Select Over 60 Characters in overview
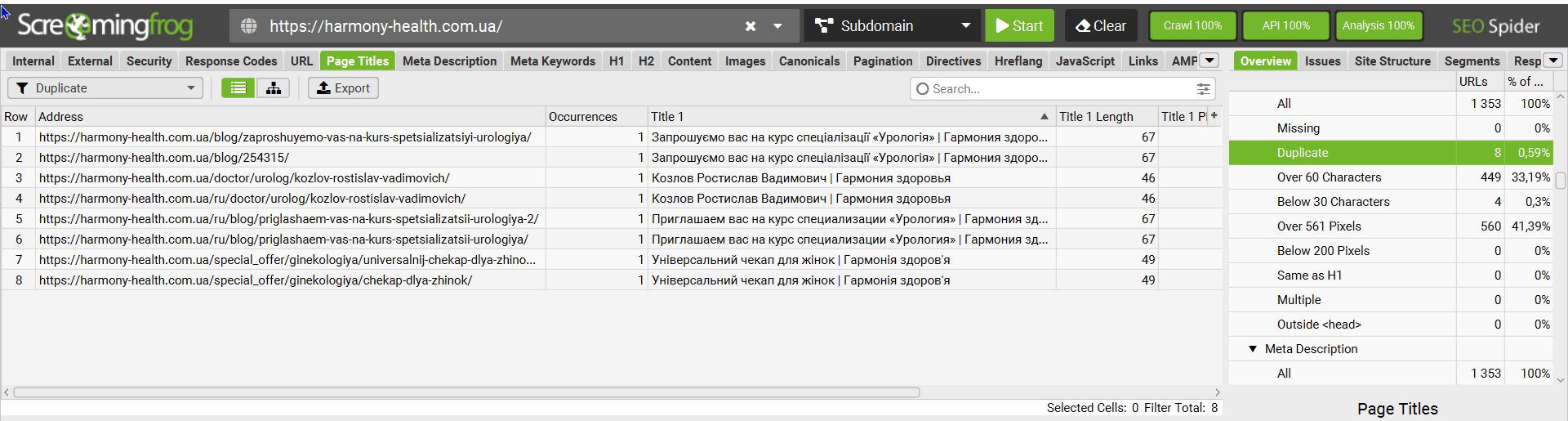The height and width of the screenshot is (421, 1568). click(x=1329, y=177)
